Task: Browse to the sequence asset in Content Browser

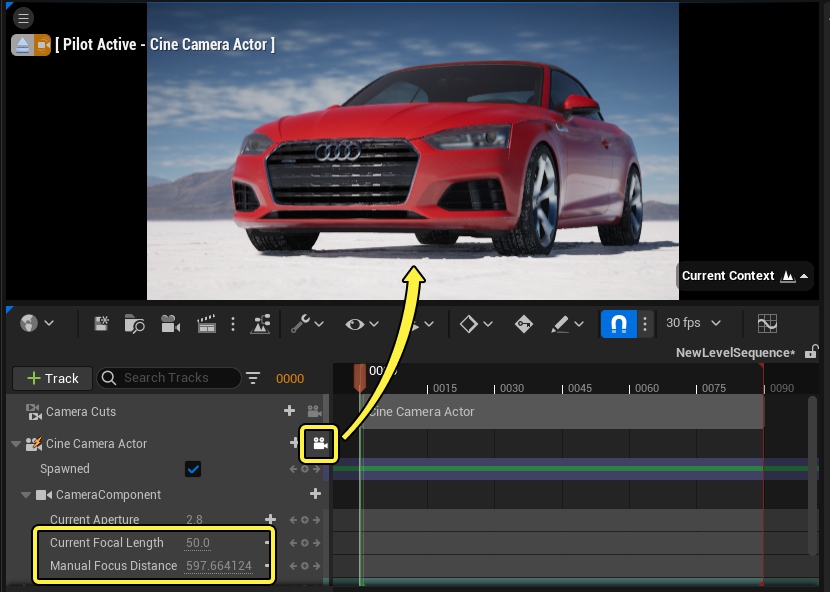Action: [133, 323]
